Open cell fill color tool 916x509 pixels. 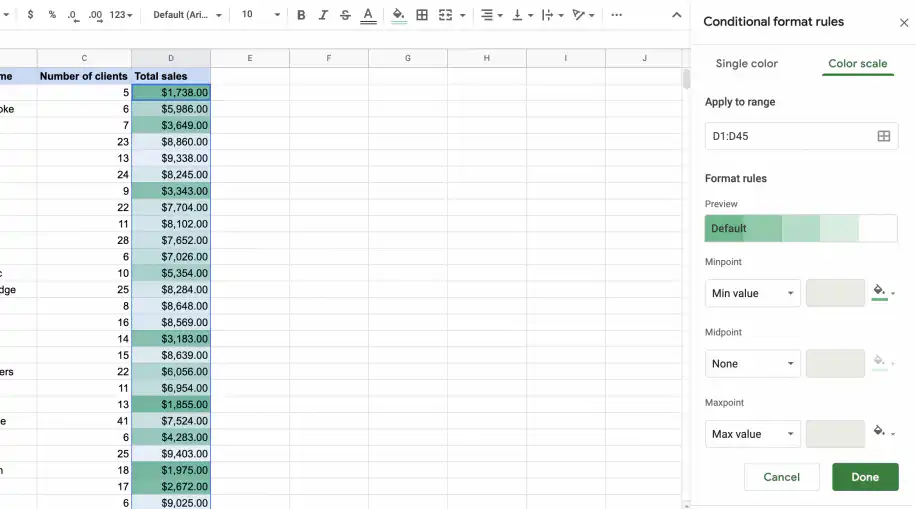tap(398, 15)
